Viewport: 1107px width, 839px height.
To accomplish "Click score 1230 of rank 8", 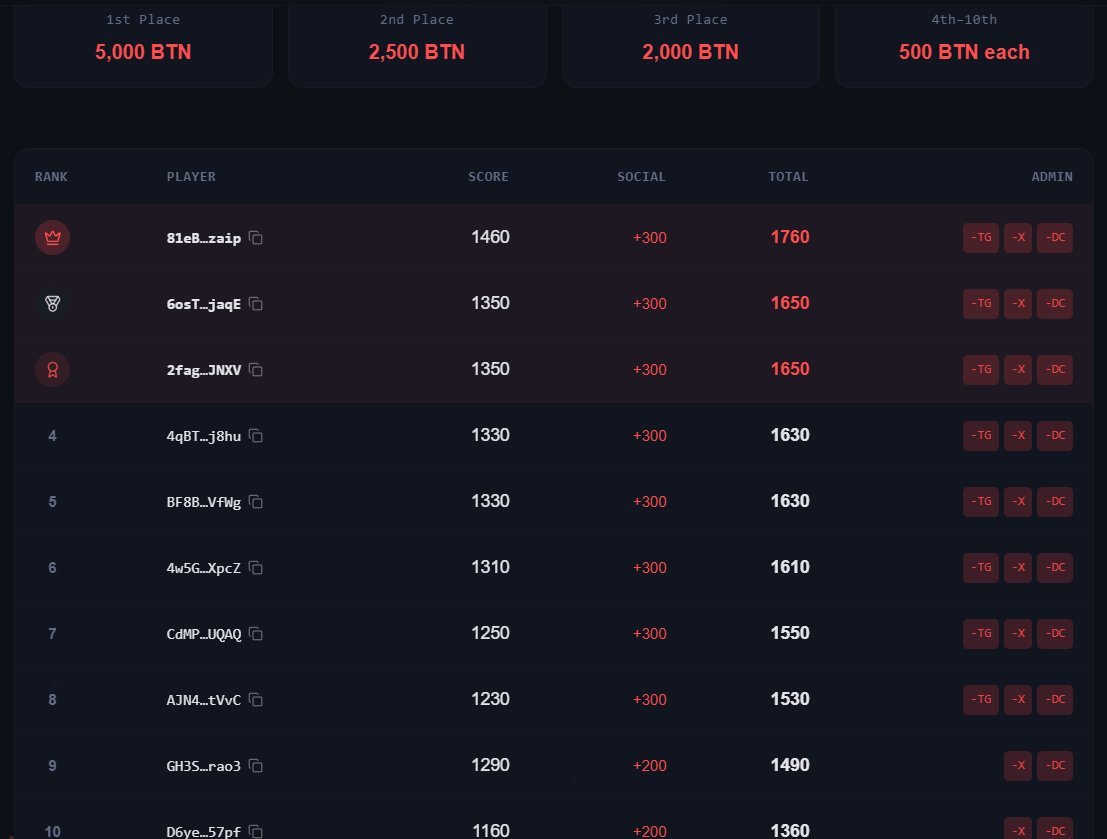I will pyautogui.click(x=490, y=699).
